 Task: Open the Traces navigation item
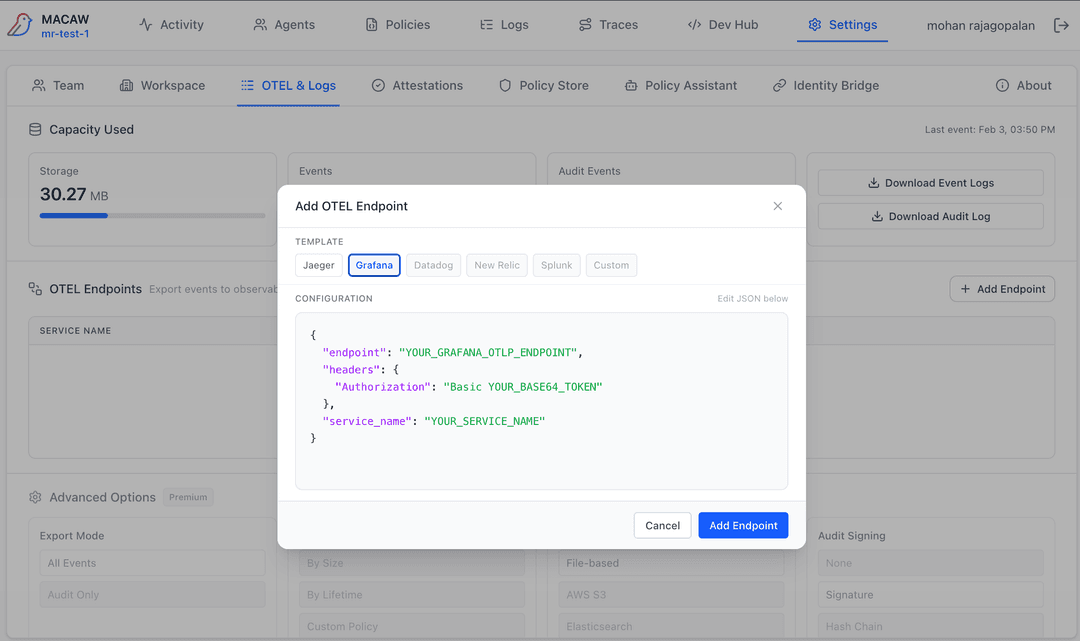608,25
